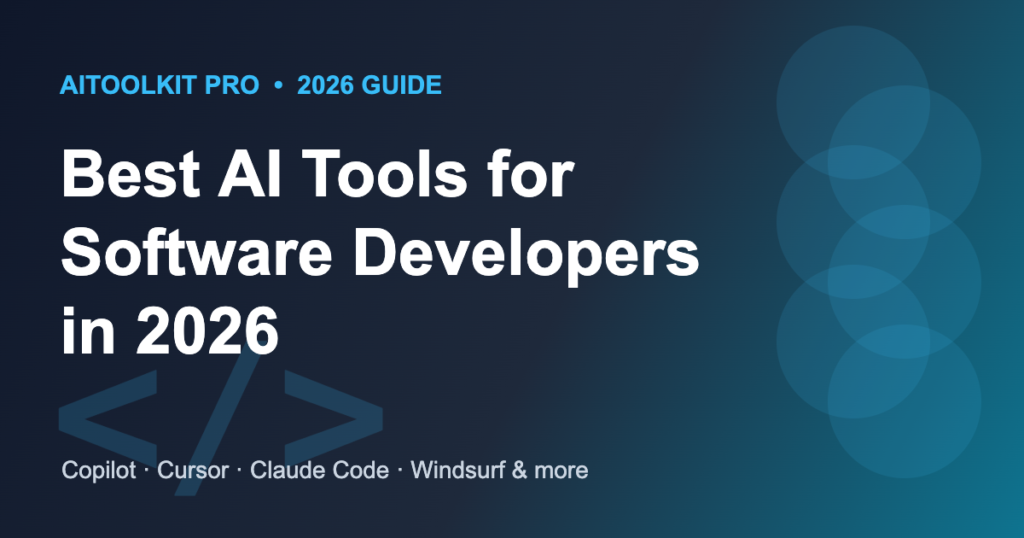The height and width of the screenshot is (538, 1024).
Task: Click 'Claude Code' in the subtitle
Action: point(319,470)
